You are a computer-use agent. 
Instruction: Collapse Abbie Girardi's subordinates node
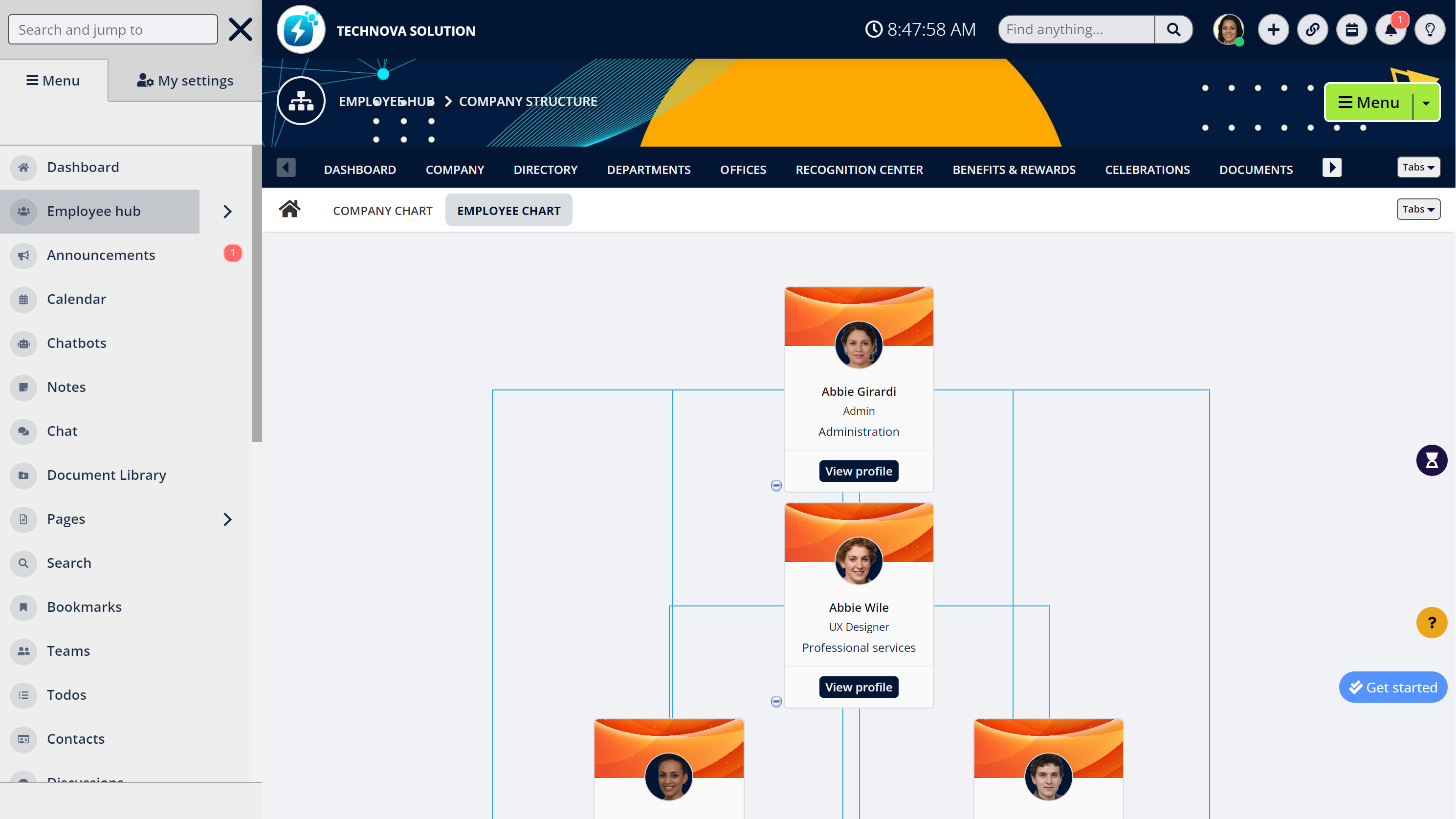[x=776, y=485]
